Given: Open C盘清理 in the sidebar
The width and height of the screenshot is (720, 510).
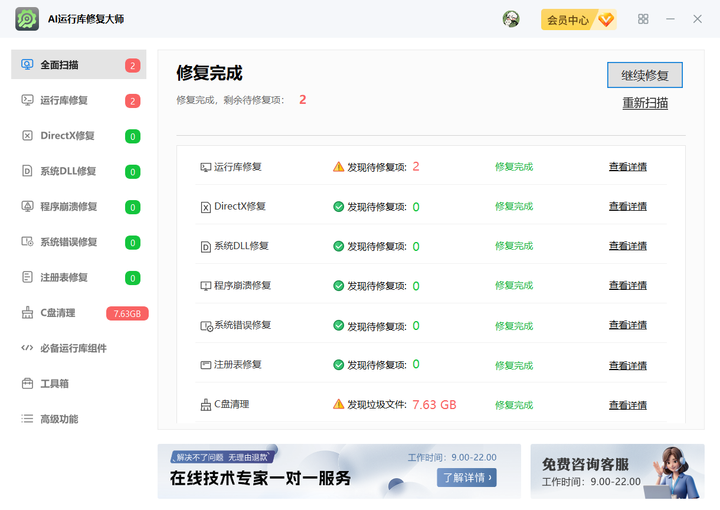Looking at the screenshot, I should [79, 313].
